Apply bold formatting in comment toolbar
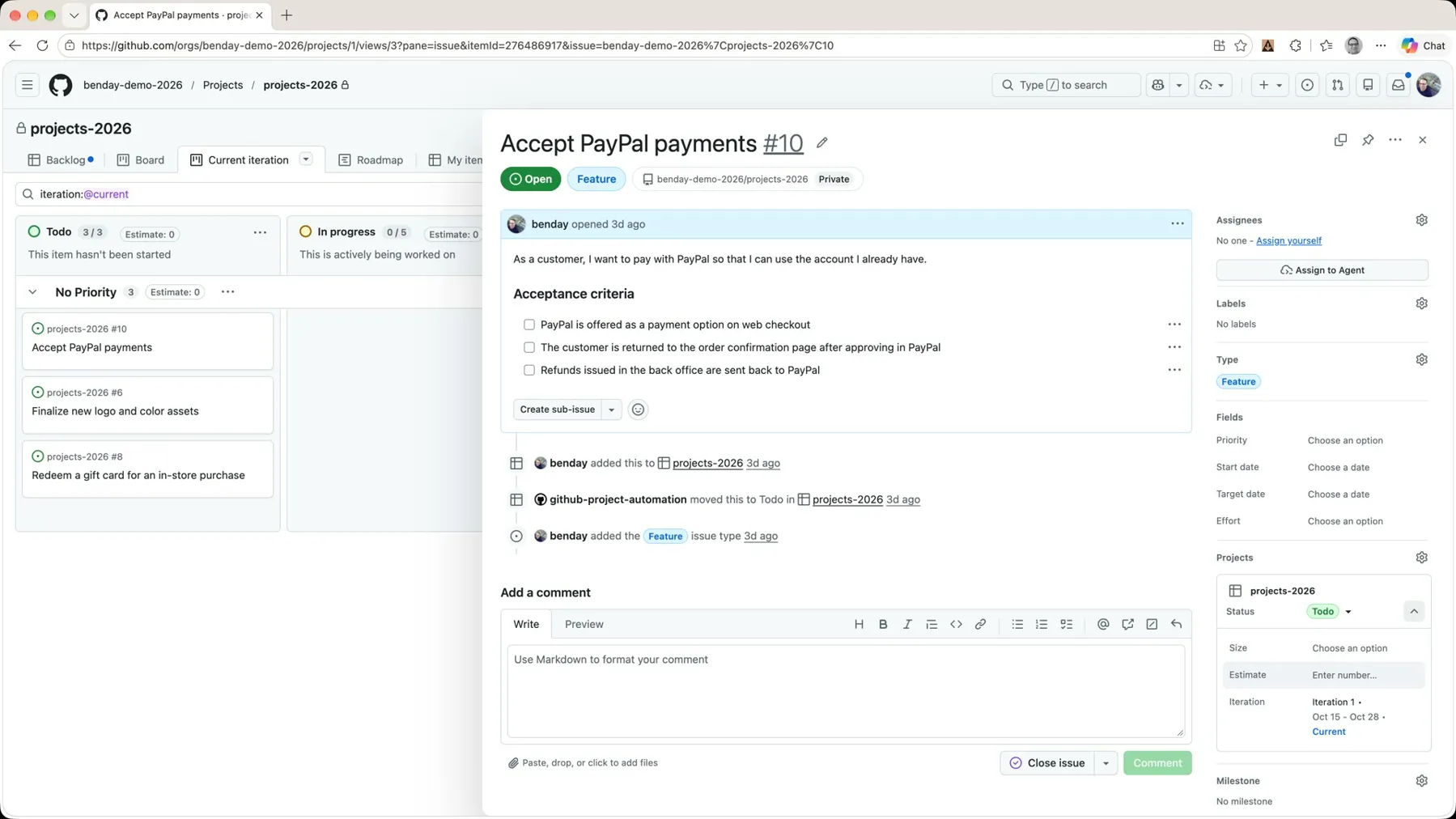1456x819 pixels. [x=883, y=624]
